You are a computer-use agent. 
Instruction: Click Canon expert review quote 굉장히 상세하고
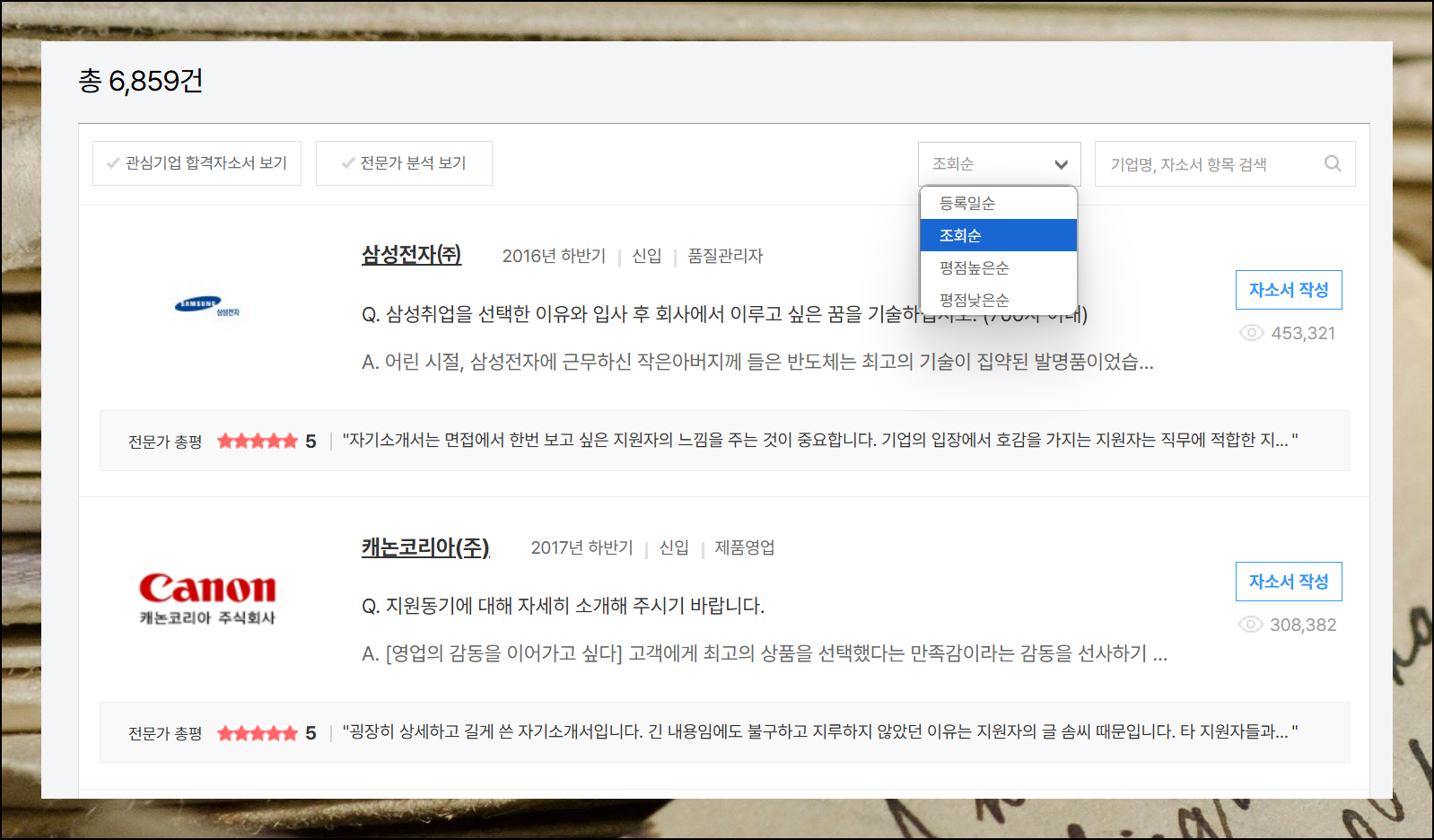(820, 731)
